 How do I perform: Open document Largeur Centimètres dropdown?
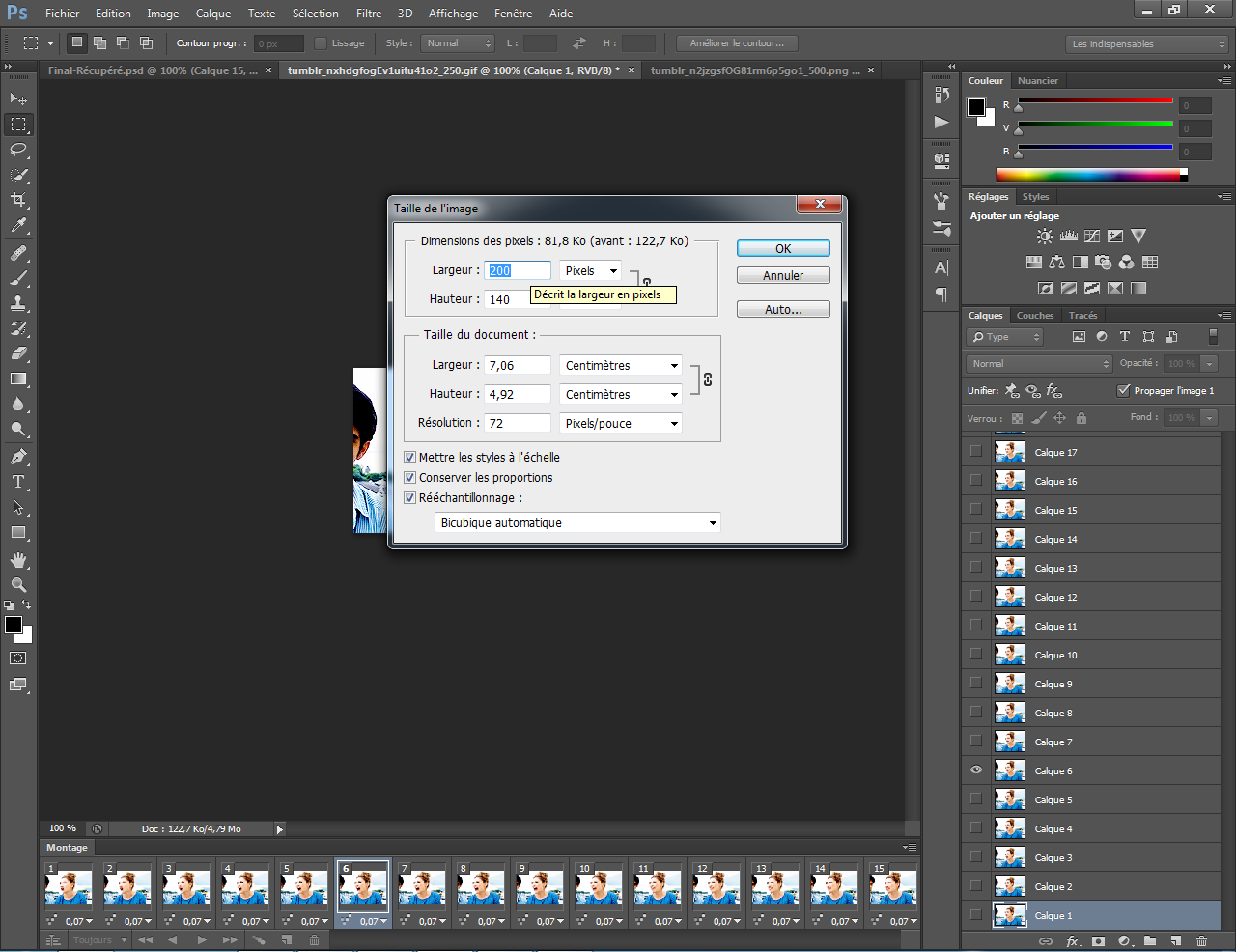tap(620, 366)
